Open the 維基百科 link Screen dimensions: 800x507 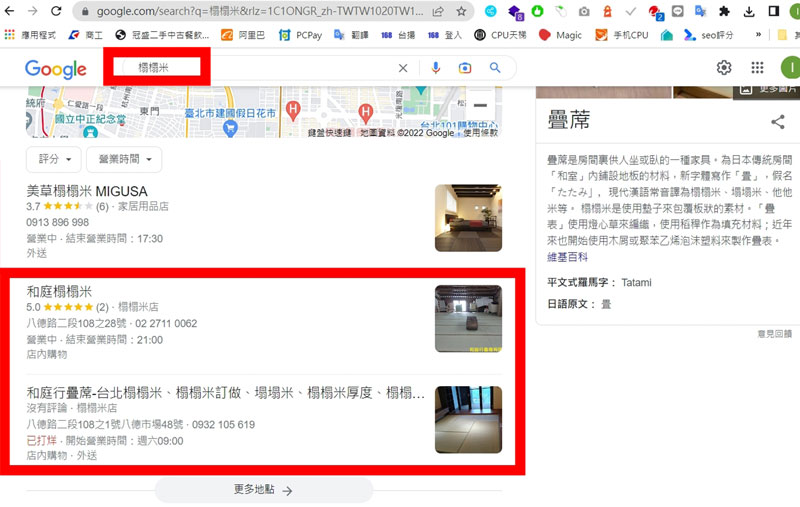[x=567, y=257]
